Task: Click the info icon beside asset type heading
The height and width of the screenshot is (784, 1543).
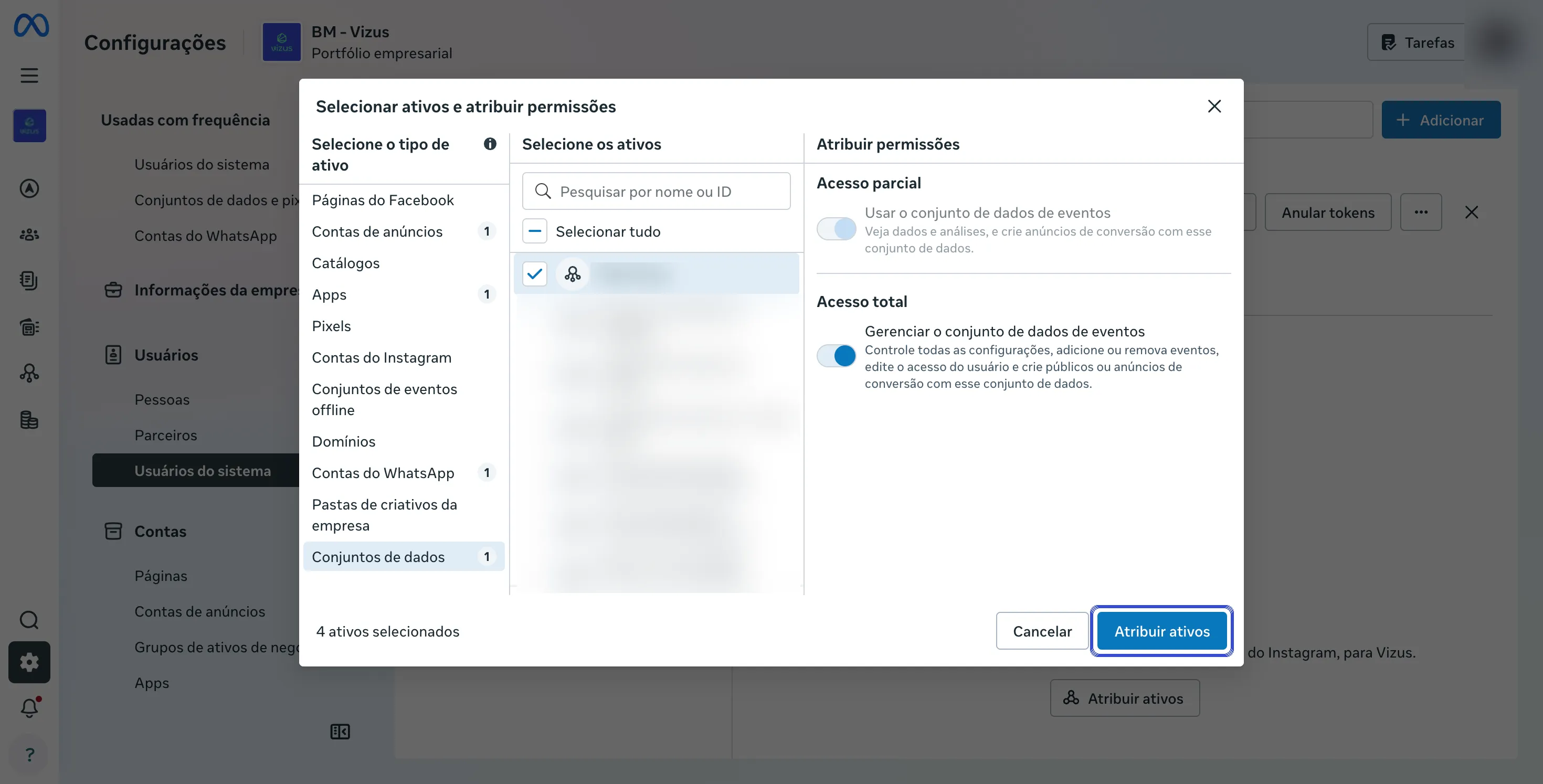Action: coord(490,144)
